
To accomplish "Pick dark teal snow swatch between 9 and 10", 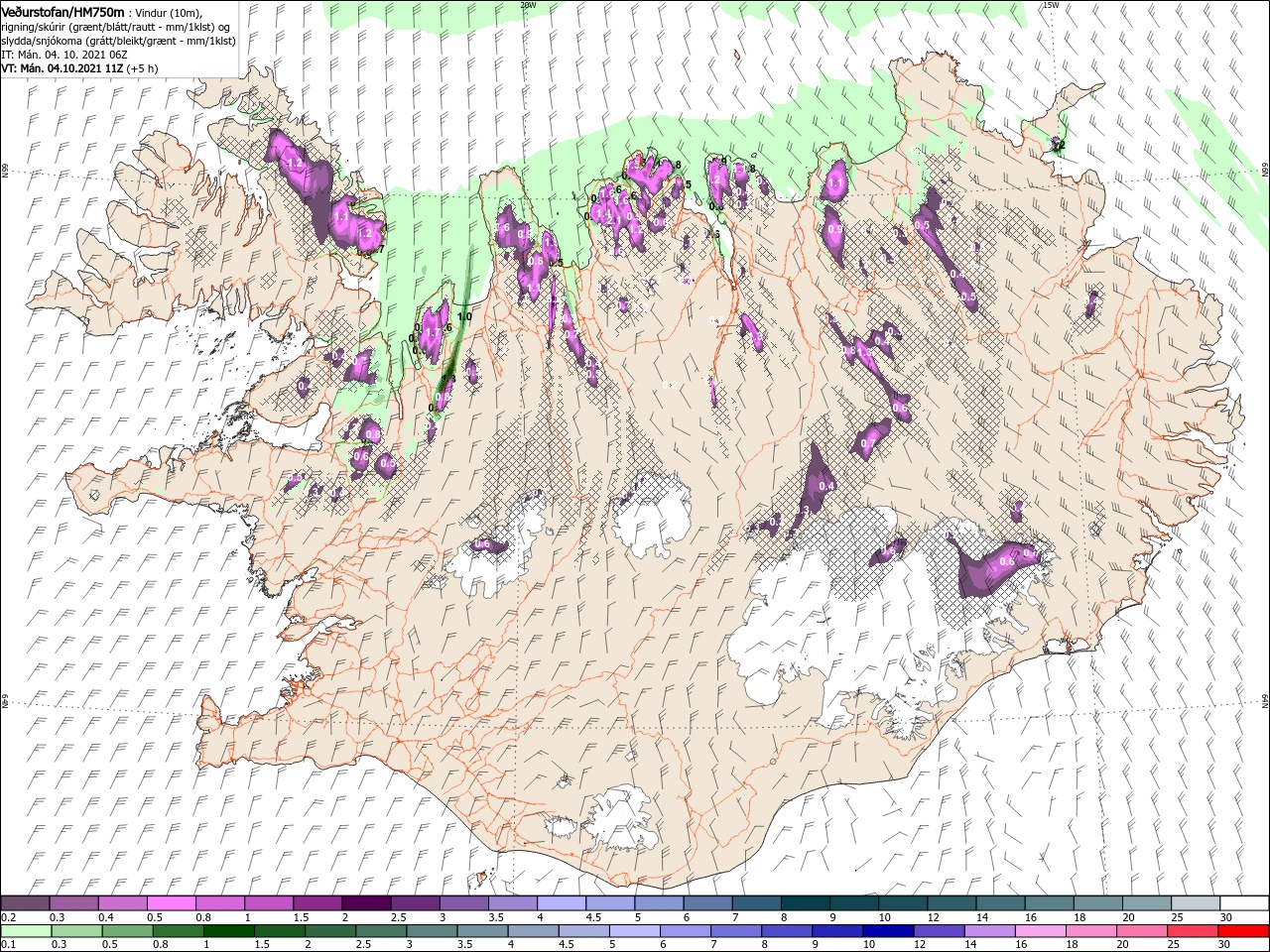I will coord(853,902).
